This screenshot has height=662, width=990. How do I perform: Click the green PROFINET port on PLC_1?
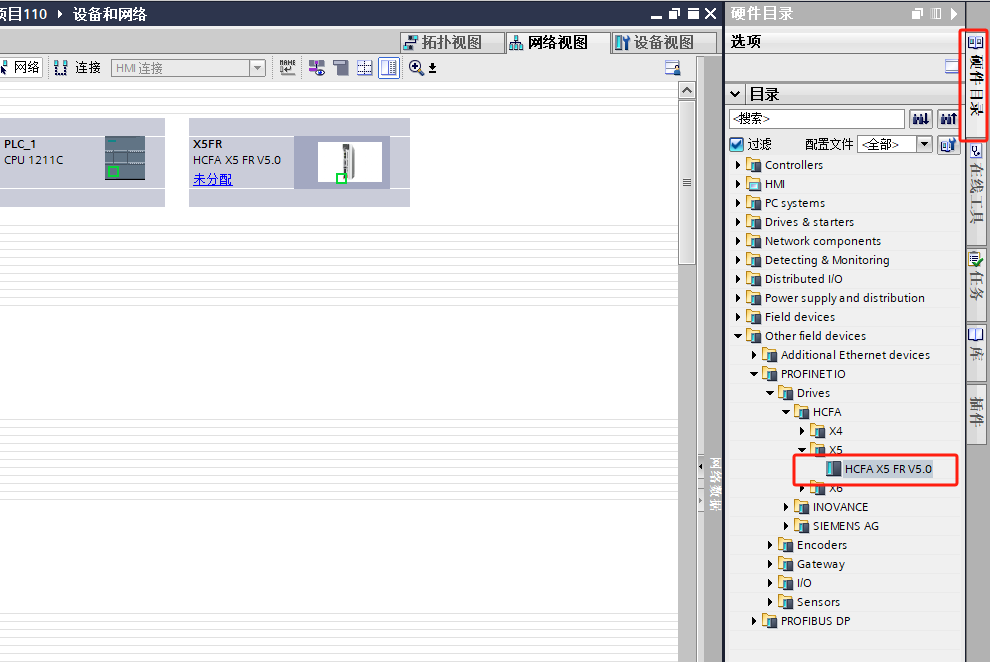tap(113, 171)
